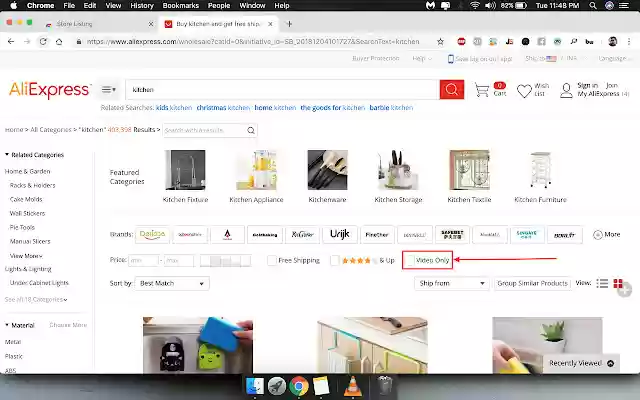Select the Urijk brand
Screen dimensions: 640x400
tap(340, 235)
